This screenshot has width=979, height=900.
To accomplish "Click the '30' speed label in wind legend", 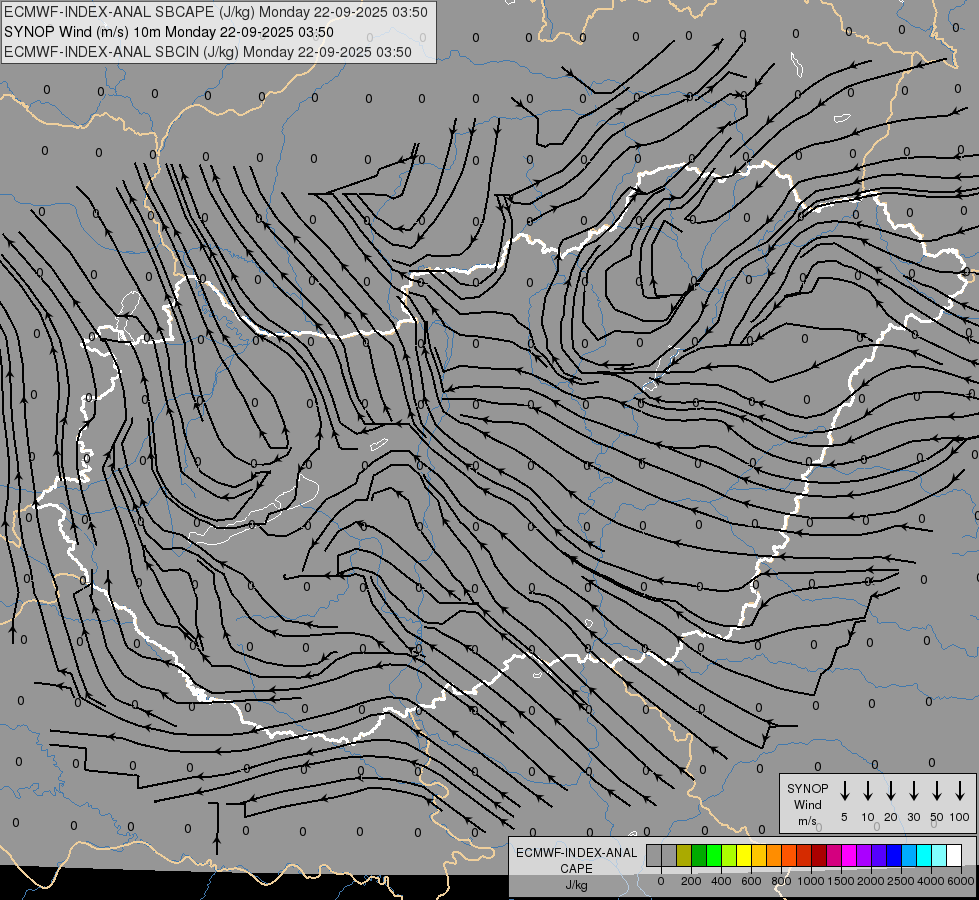I will pos(913,817).
